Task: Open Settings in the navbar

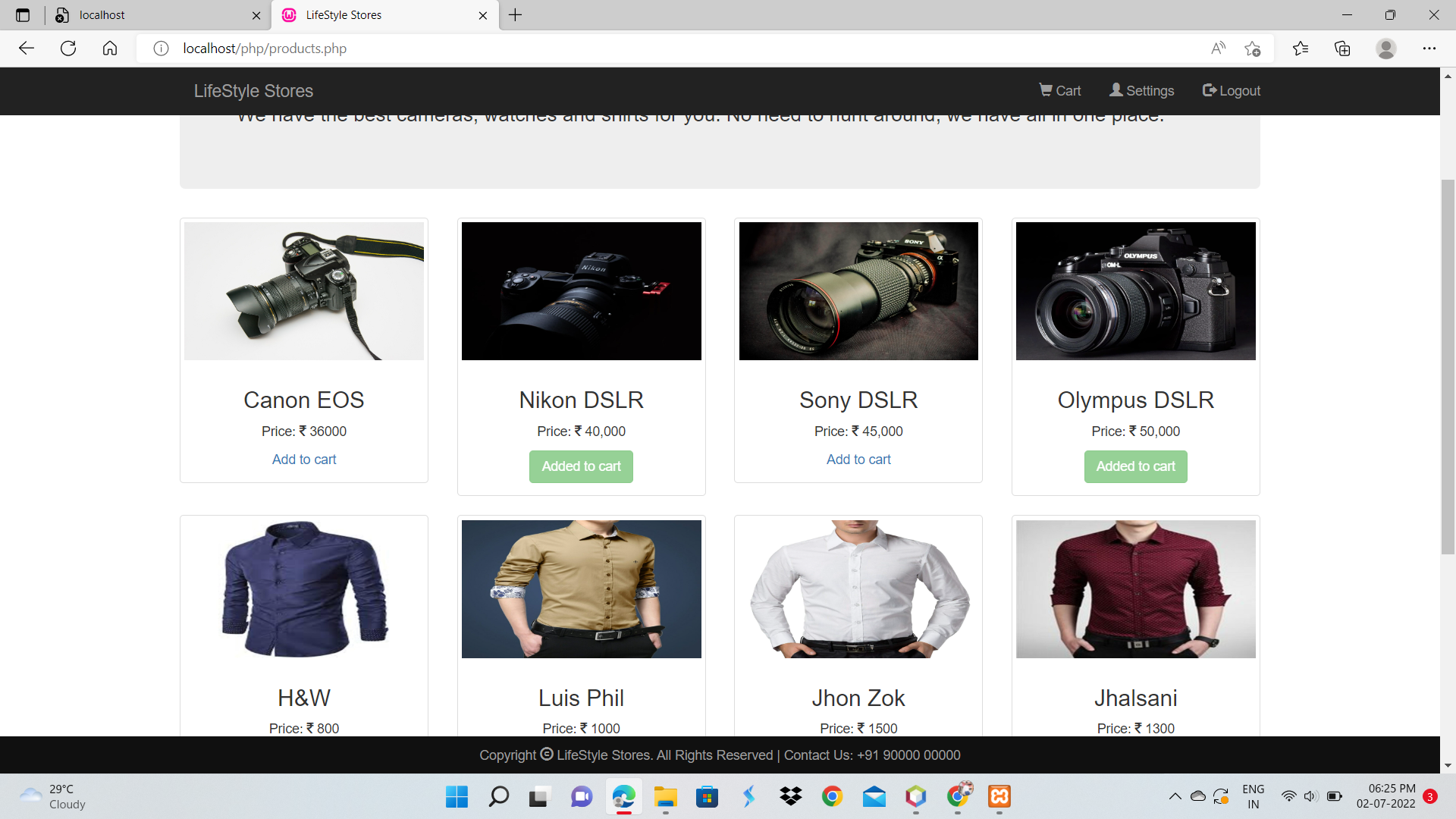Action: (x=1141, y=91)
